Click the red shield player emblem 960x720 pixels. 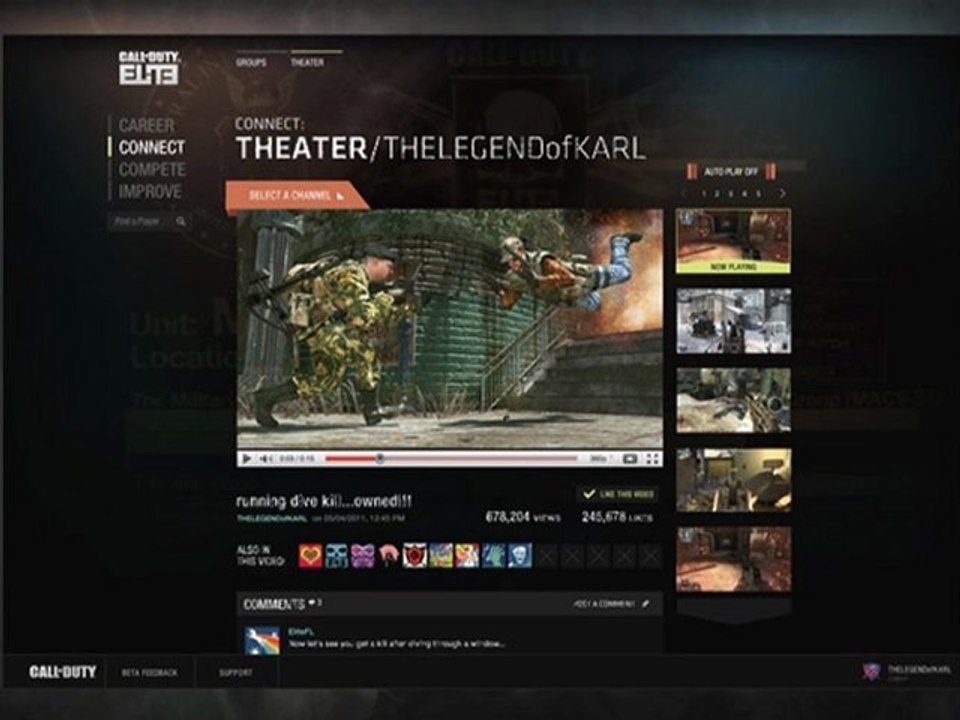coord(414,556)
